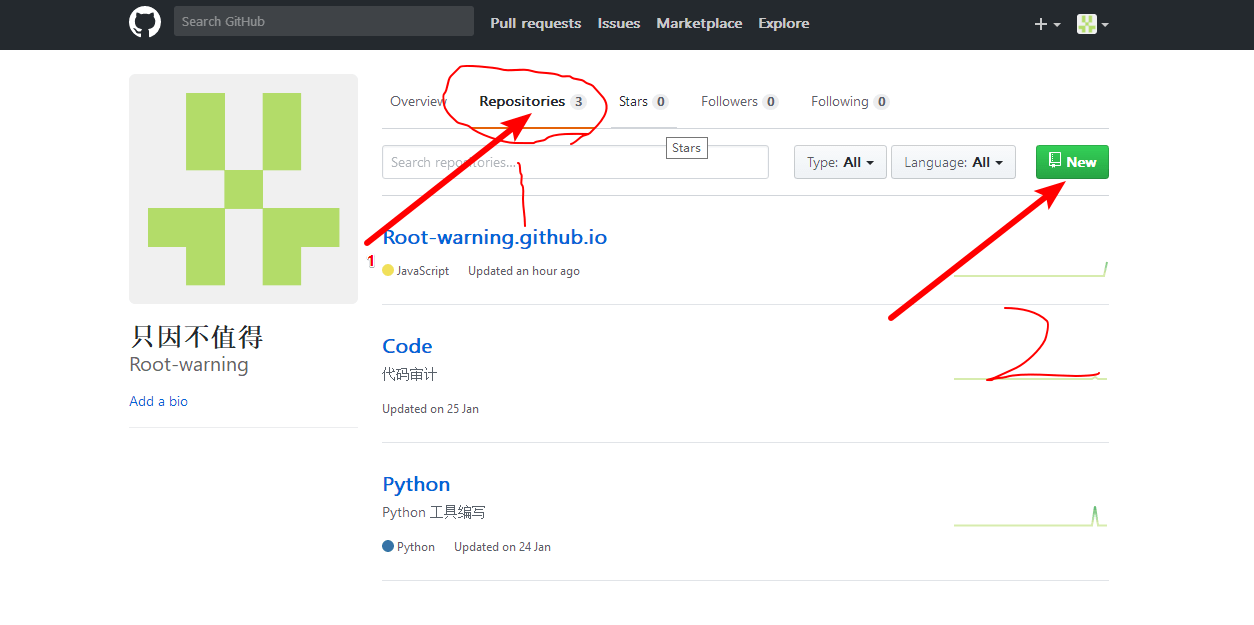Viewport: 1254px width, 625px height.
Task: Open the user avatar menu in header
Action: click(x=1092, y=24)
